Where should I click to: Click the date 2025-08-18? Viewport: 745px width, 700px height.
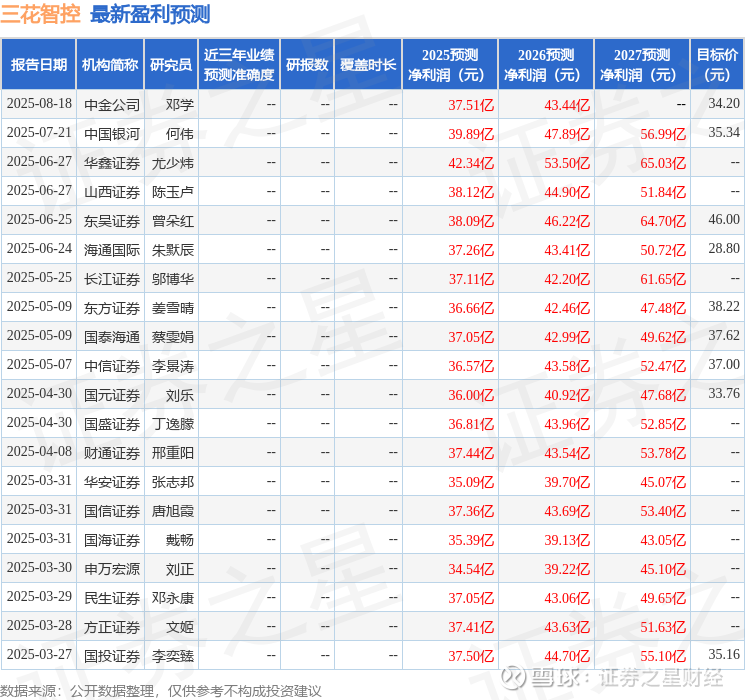(x=39, y=104)
